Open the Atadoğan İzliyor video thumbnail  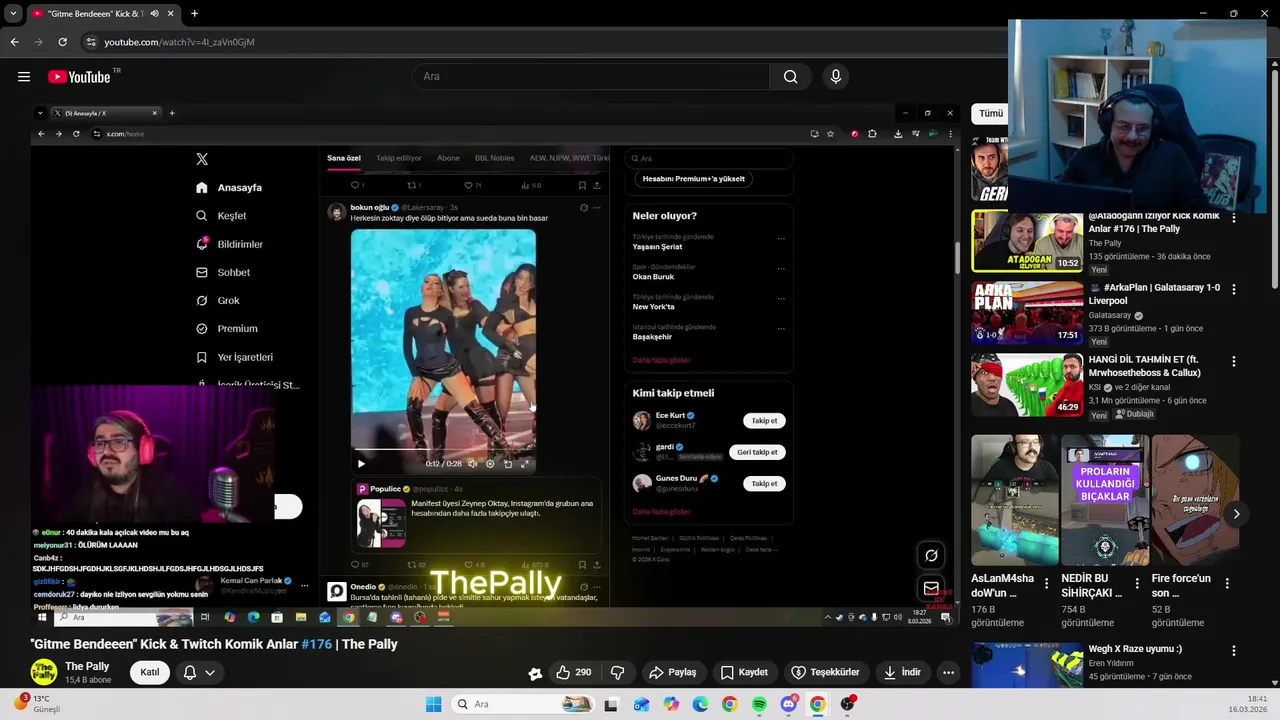pyautogui.click(x=1027, y=241)
